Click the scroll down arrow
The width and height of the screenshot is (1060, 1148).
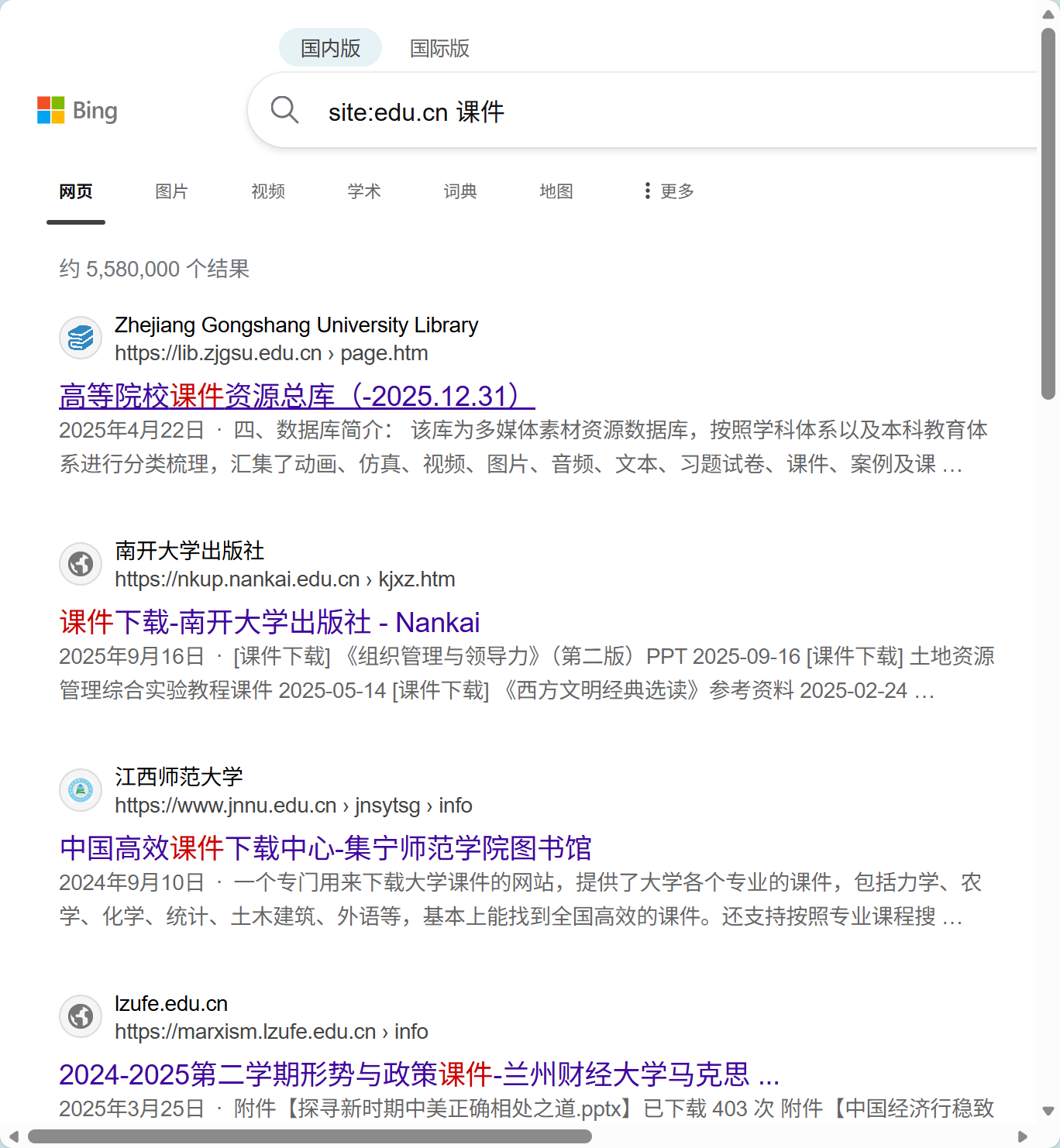click(1048, 1111)
